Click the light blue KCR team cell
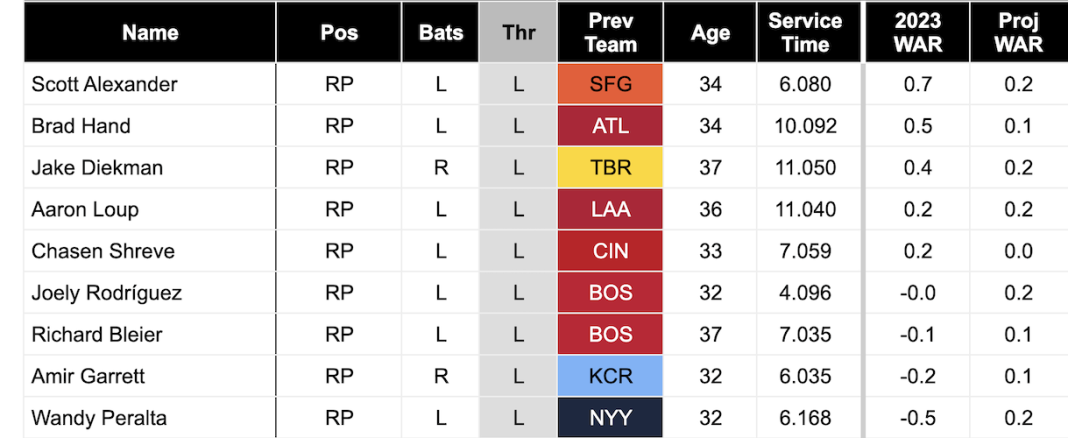The height and width of the screenshot is (438, 1068). [x=611, y=376]
